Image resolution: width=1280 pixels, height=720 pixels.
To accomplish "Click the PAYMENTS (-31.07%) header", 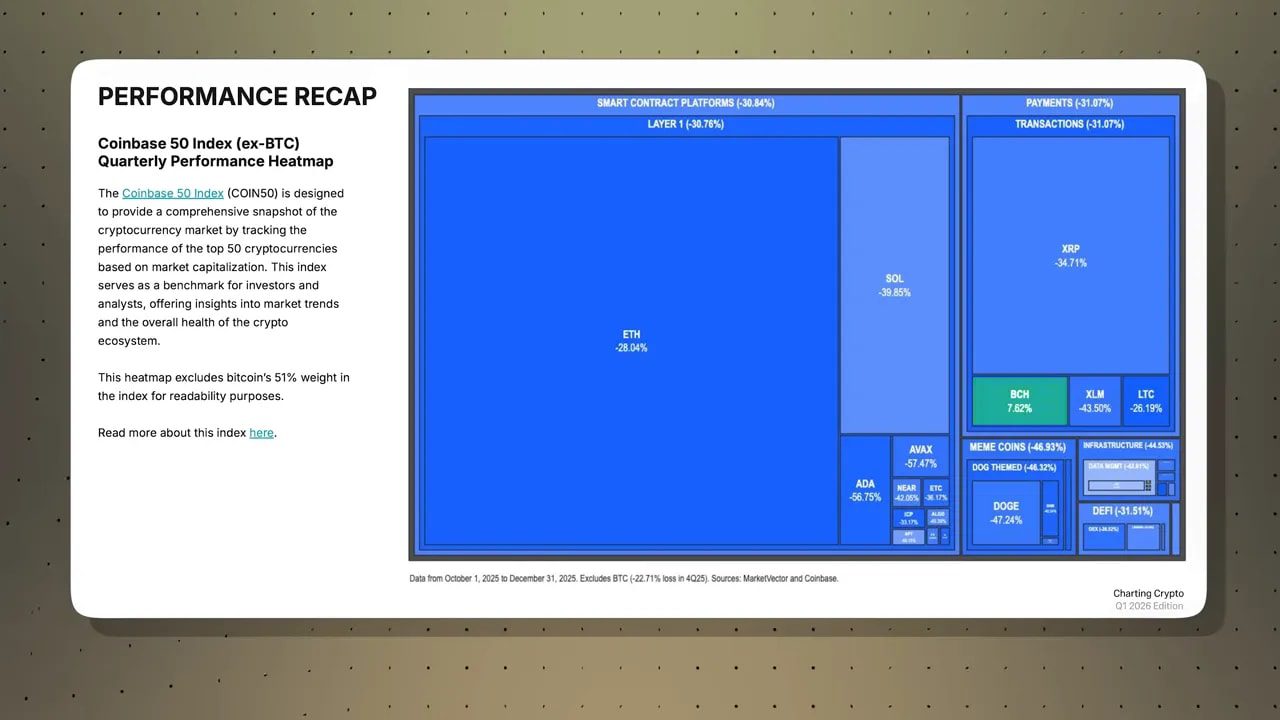I will (1070, 102).
